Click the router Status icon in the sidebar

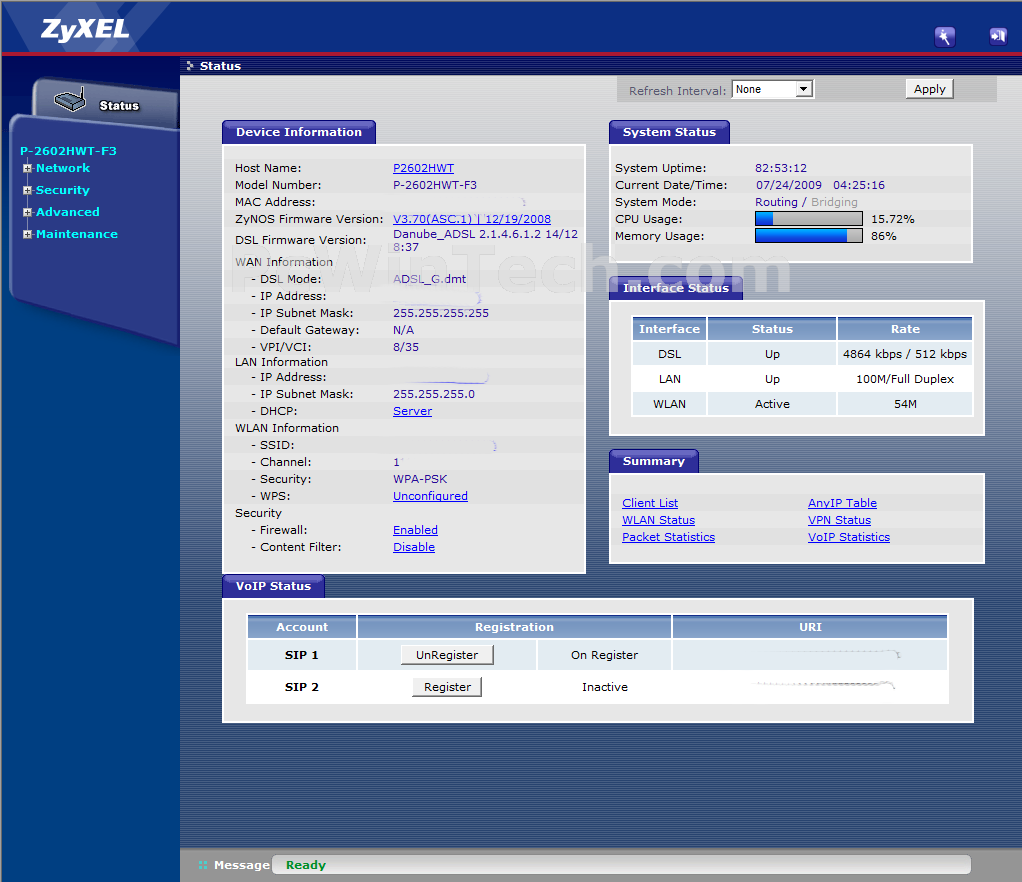[70, 100]
